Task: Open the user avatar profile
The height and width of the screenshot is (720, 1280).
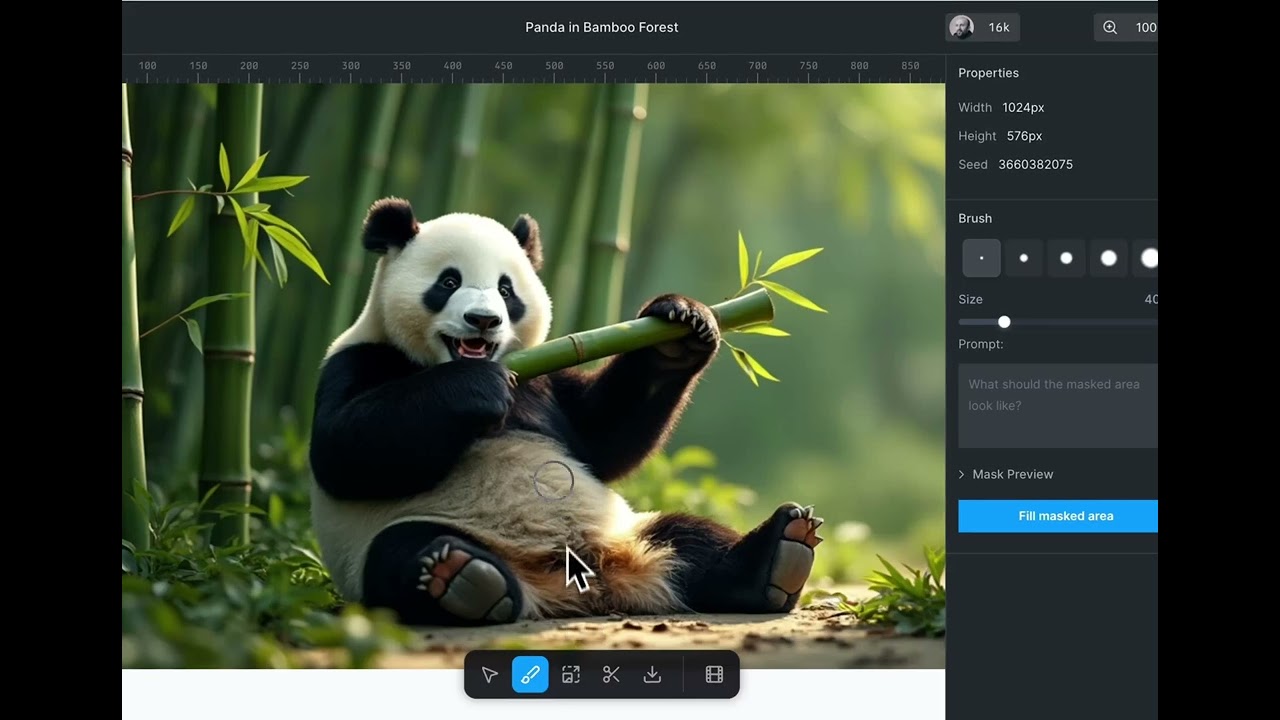Action: coord(961,28)
